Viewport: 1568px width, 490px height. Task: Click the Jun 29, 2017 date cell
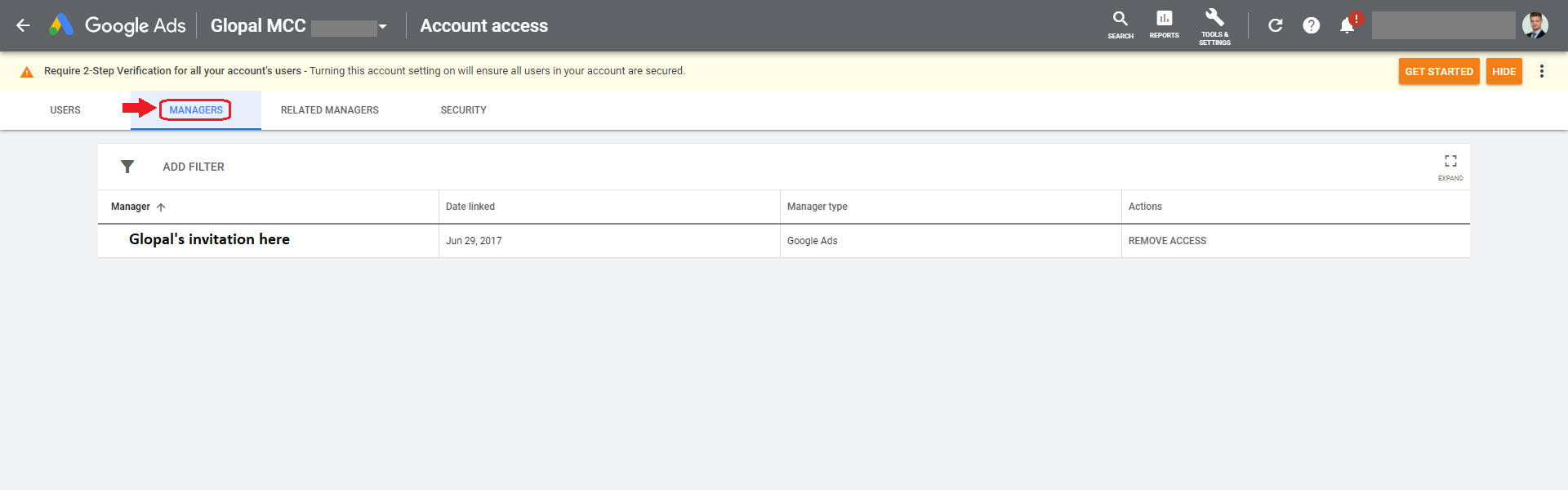coord(474,241)
